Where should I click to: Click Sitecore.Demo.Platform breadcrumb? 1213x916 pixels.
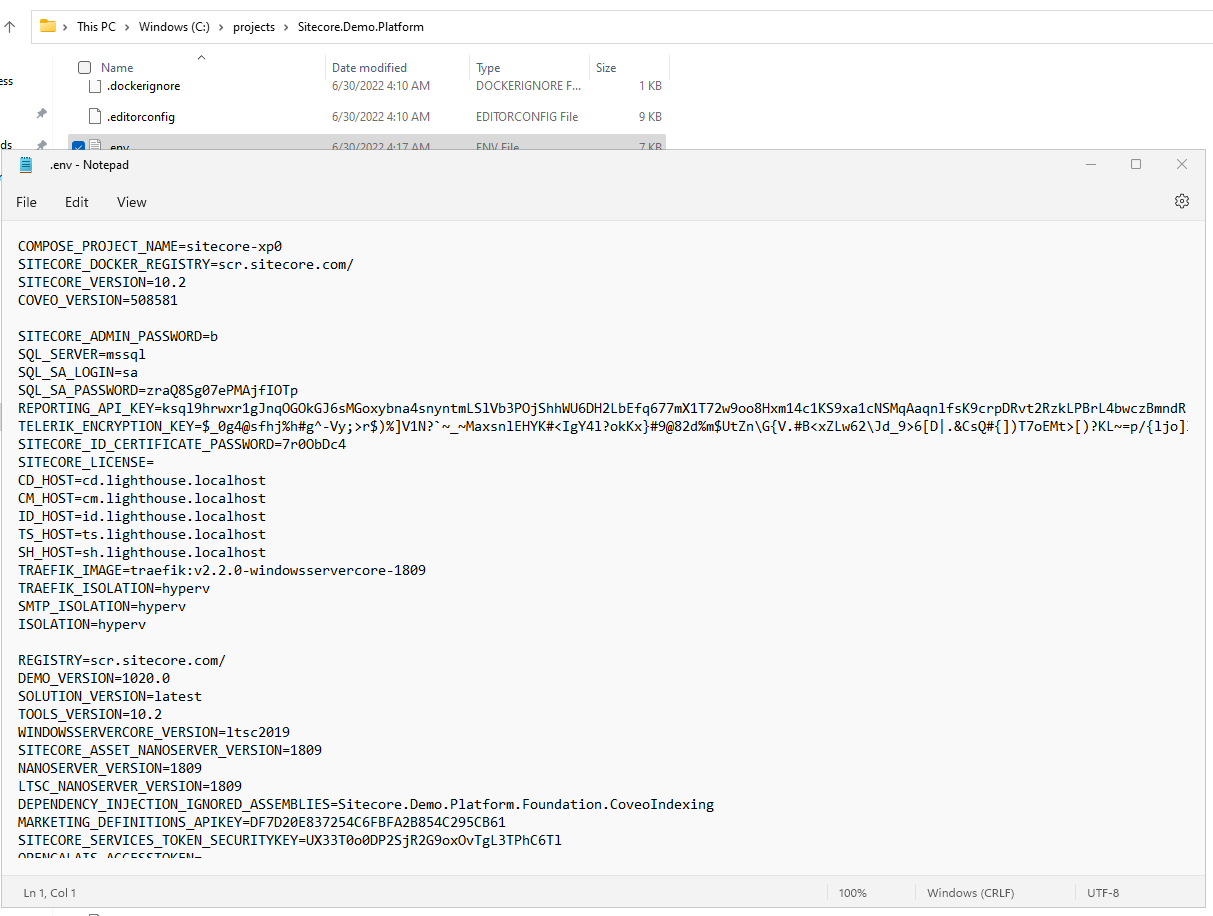click(361, 27)
